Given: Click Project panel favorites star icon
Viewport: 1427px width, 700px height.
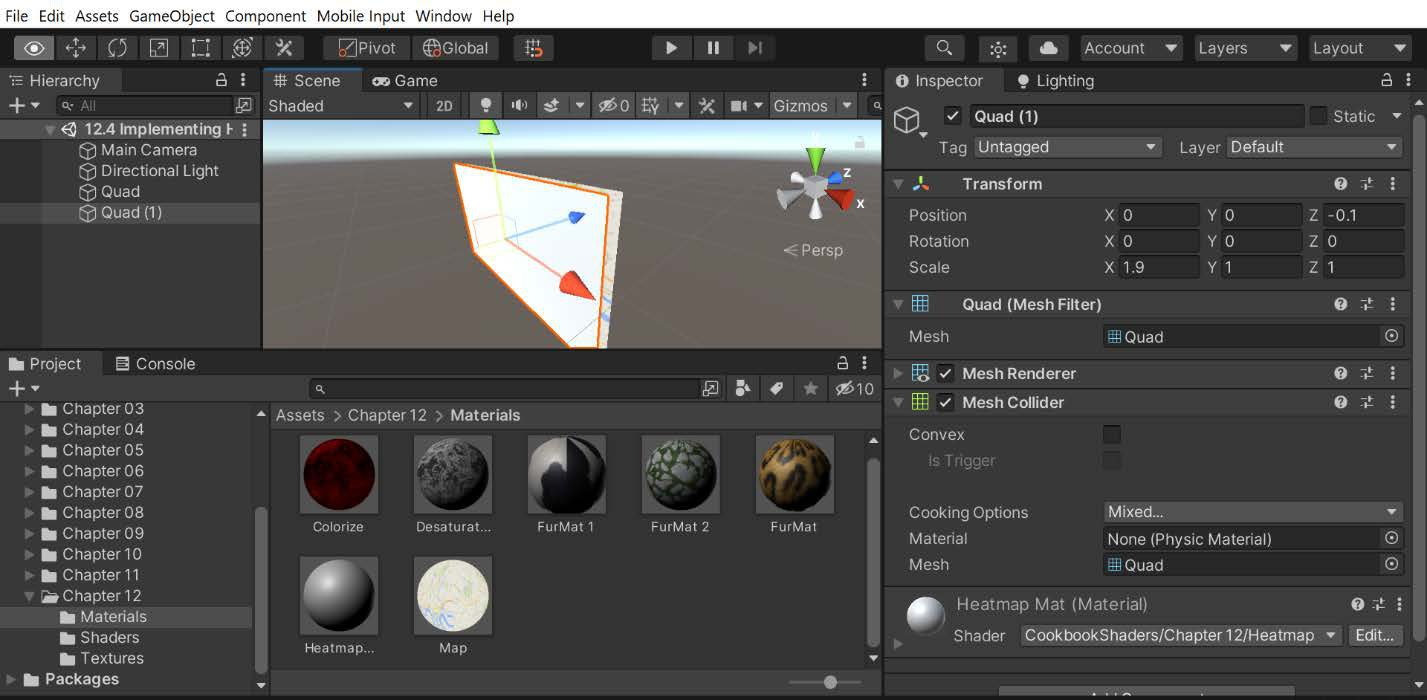Looking at the screenshot, I should tap(811, 389).
